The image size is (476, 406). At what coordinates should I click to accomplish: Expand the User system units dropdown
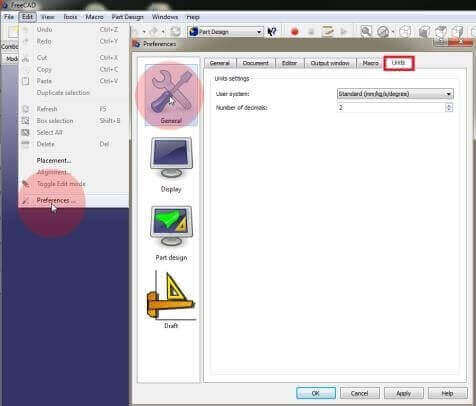pos(395,94)
